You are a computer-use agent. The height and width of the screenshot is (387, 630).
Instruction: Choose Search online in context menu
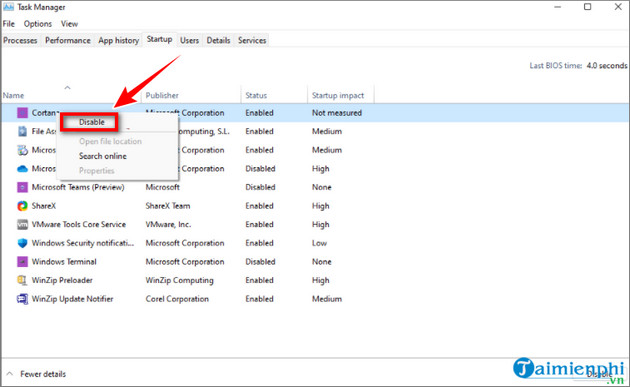tap(103, 156)
